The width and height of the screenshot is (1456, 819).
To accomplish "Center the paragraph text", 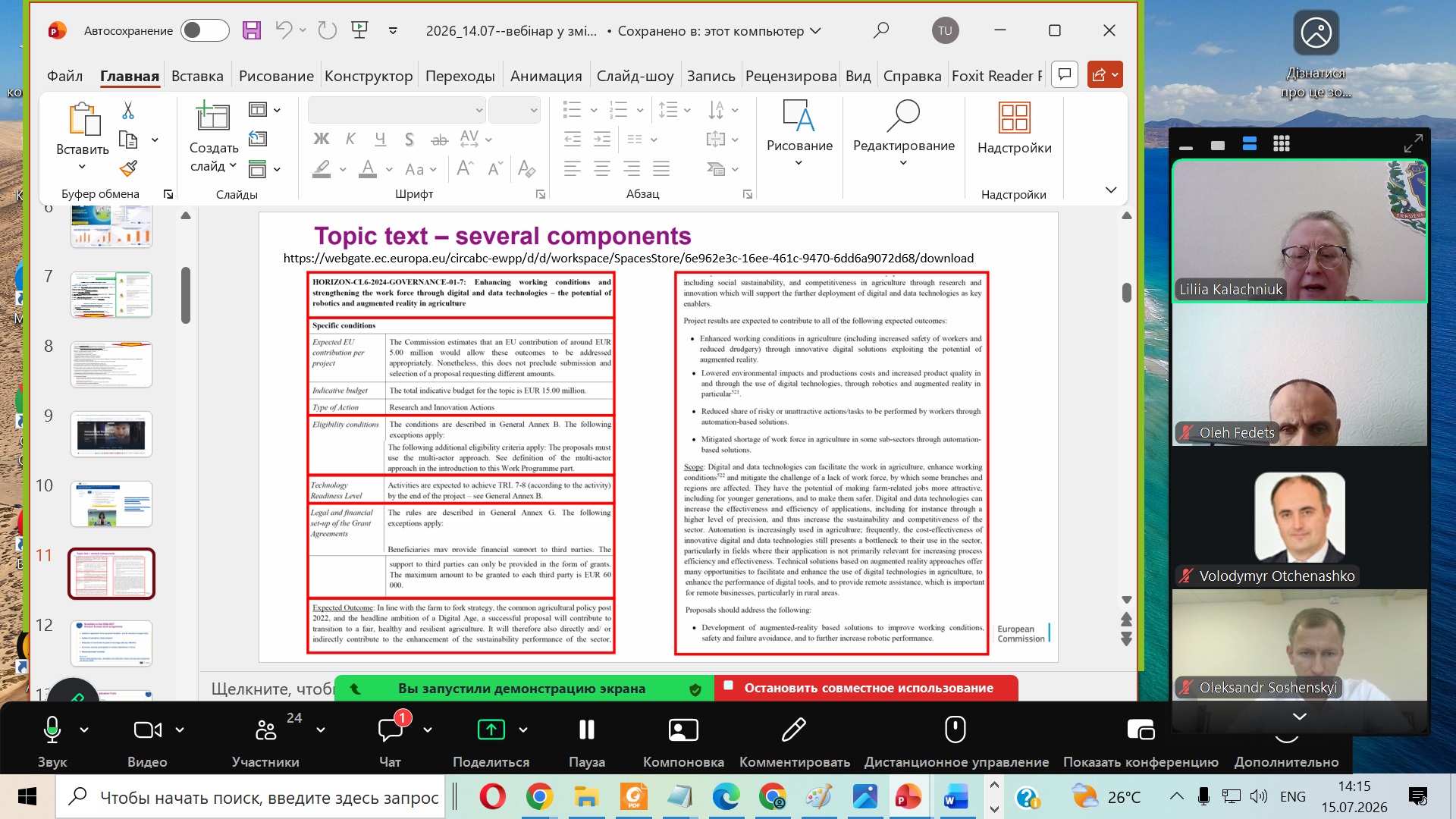I will pyautogui.click(x=602, y=168).
